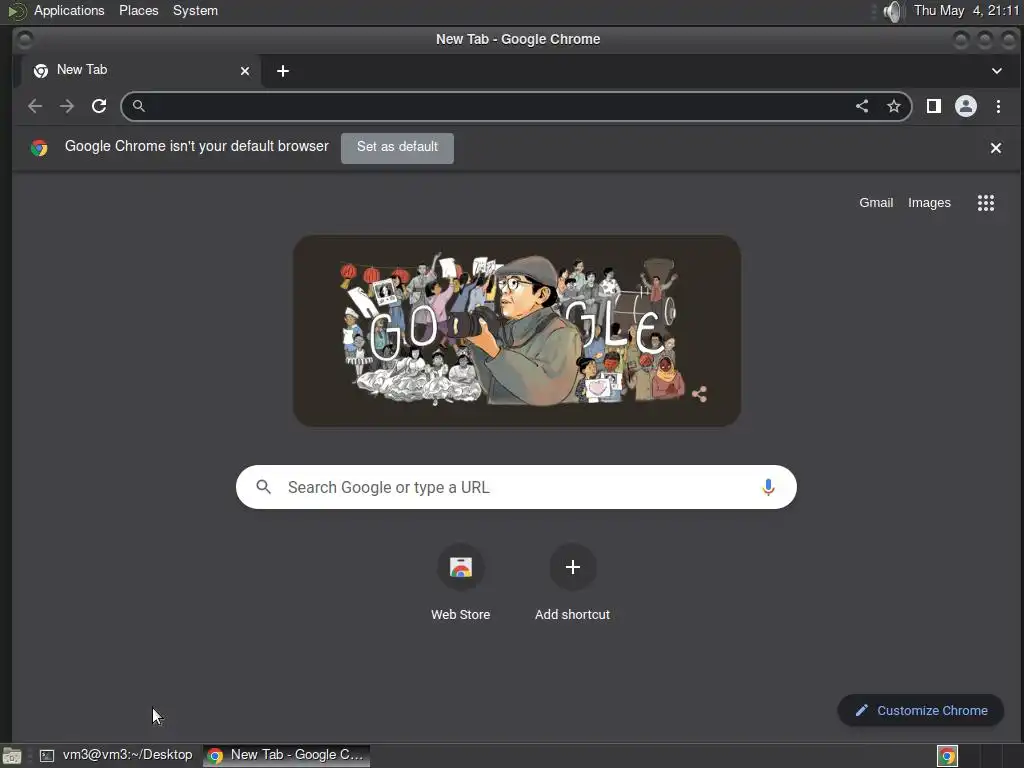Click the Set as default button
Screen dimensions: 1024x768
(x=397, y=148)
